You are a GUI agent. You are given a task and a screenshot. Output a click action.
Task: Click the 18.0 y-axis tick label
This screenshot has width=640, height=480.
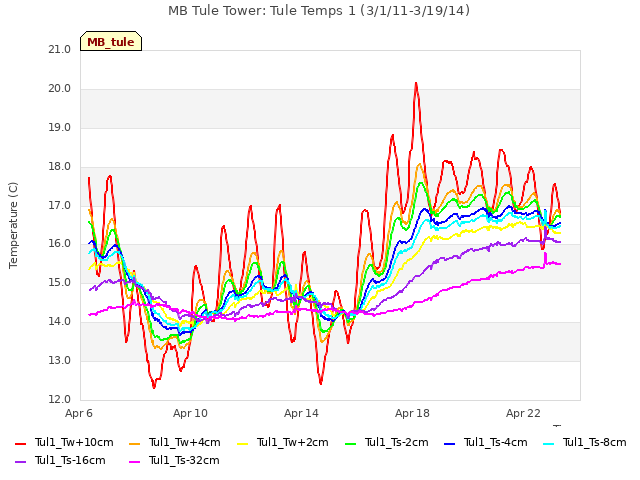point(60,167)
